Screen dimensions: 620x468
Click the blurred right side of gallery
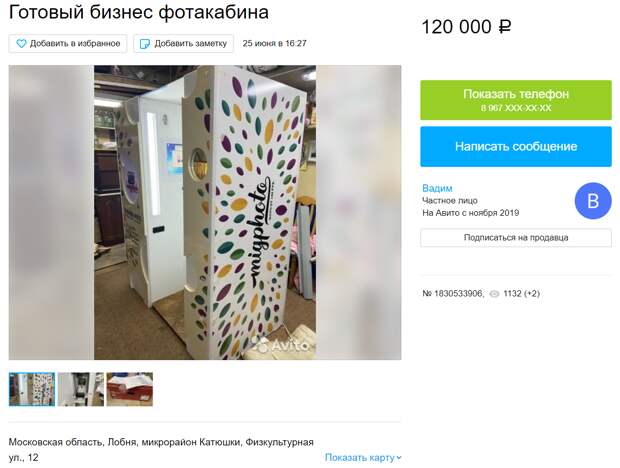tap(359, 213)
